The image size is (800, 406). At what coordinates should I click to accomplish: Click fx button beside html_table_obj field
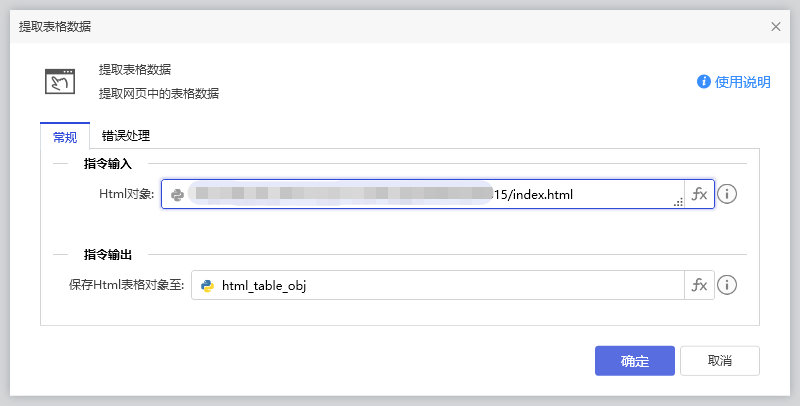coord(699,285)
